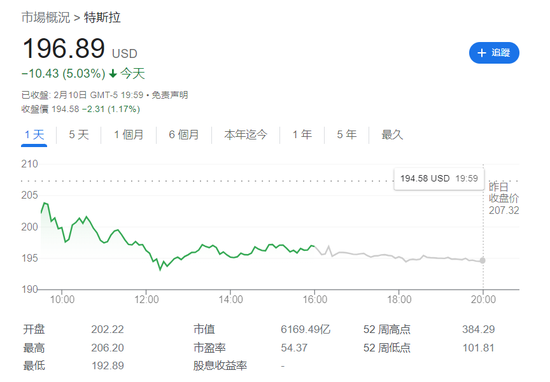
Task: Select the 1 天 tab
Action: tap(34, 135)
